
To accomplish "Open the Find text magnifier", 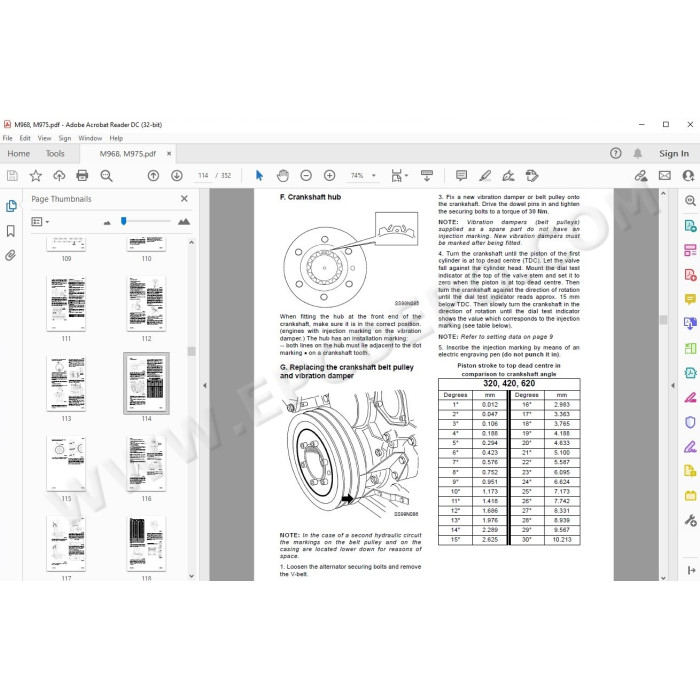I will 106,176.
